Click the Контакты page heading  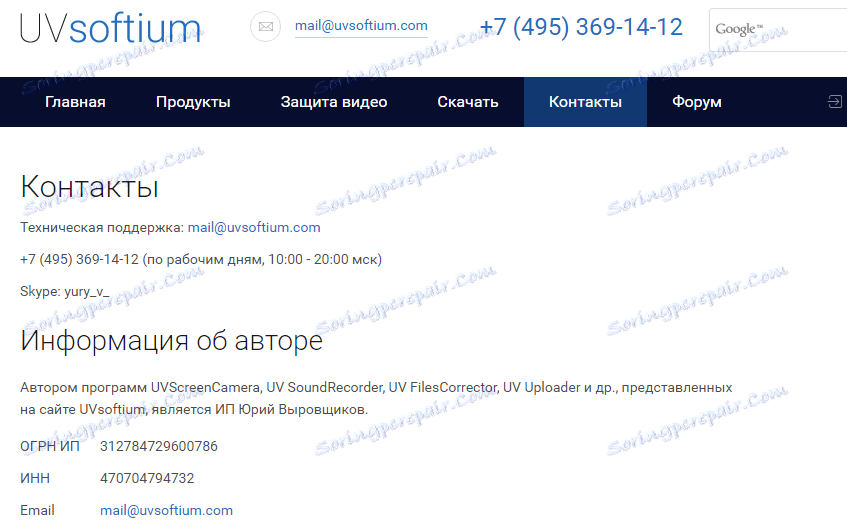point(90,187)
